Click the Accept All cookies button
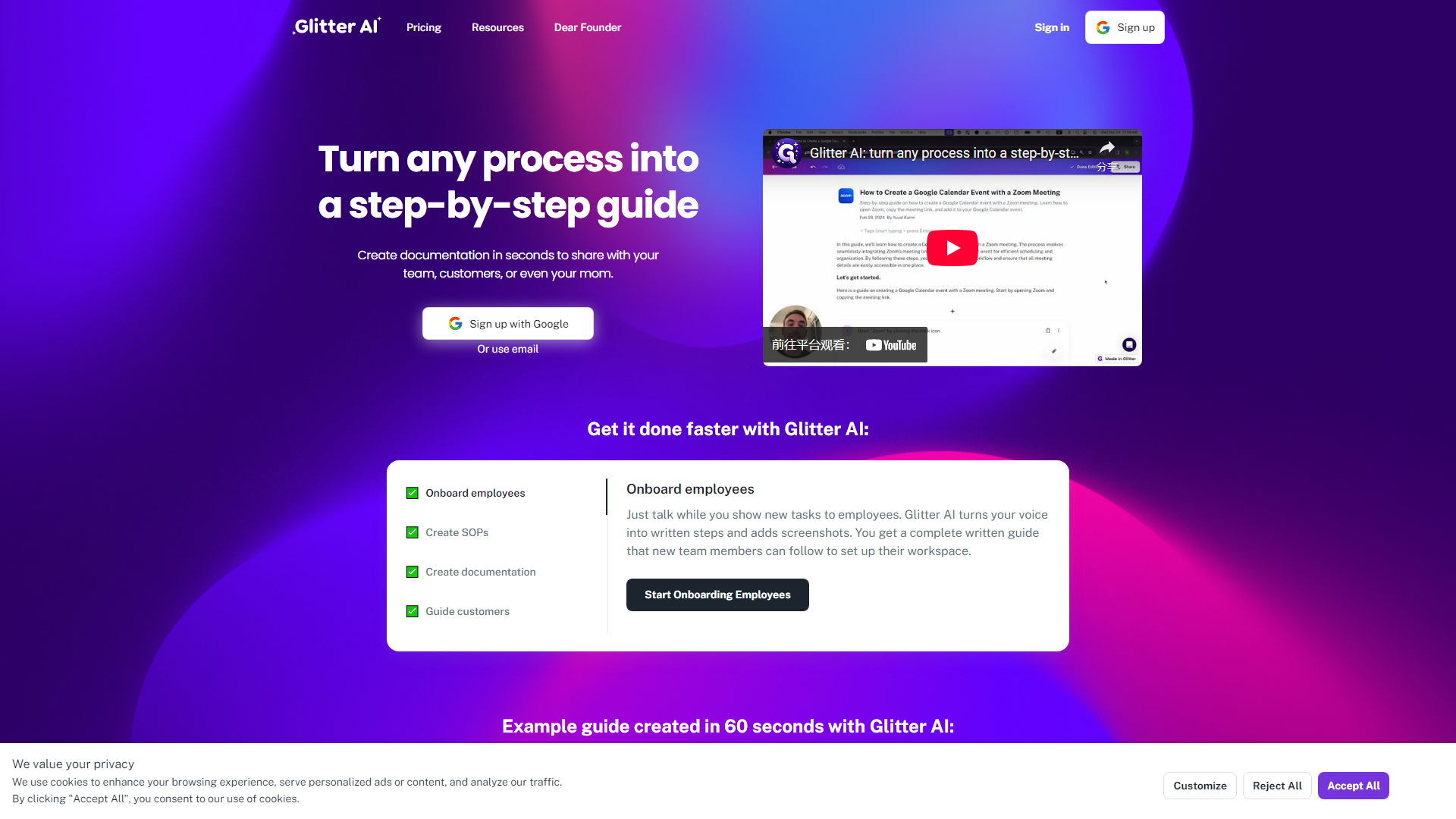This screenshot has width=1456, height=819. coord(1353,785)
